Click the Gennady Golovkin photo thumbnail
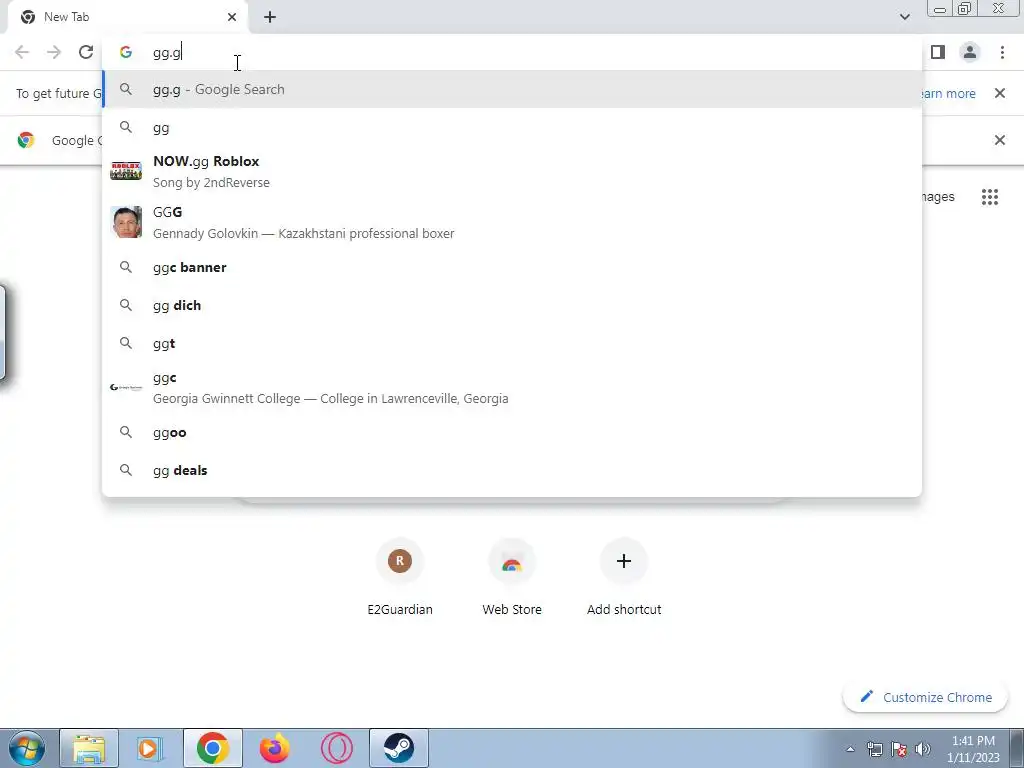 [126, 222]
